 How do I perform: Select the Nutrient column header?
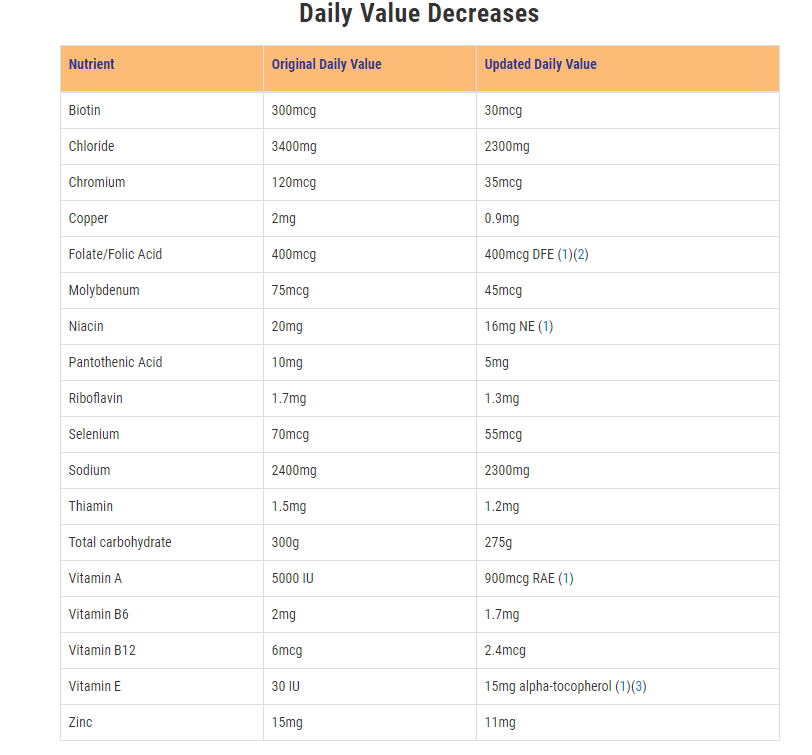point(92,64)
